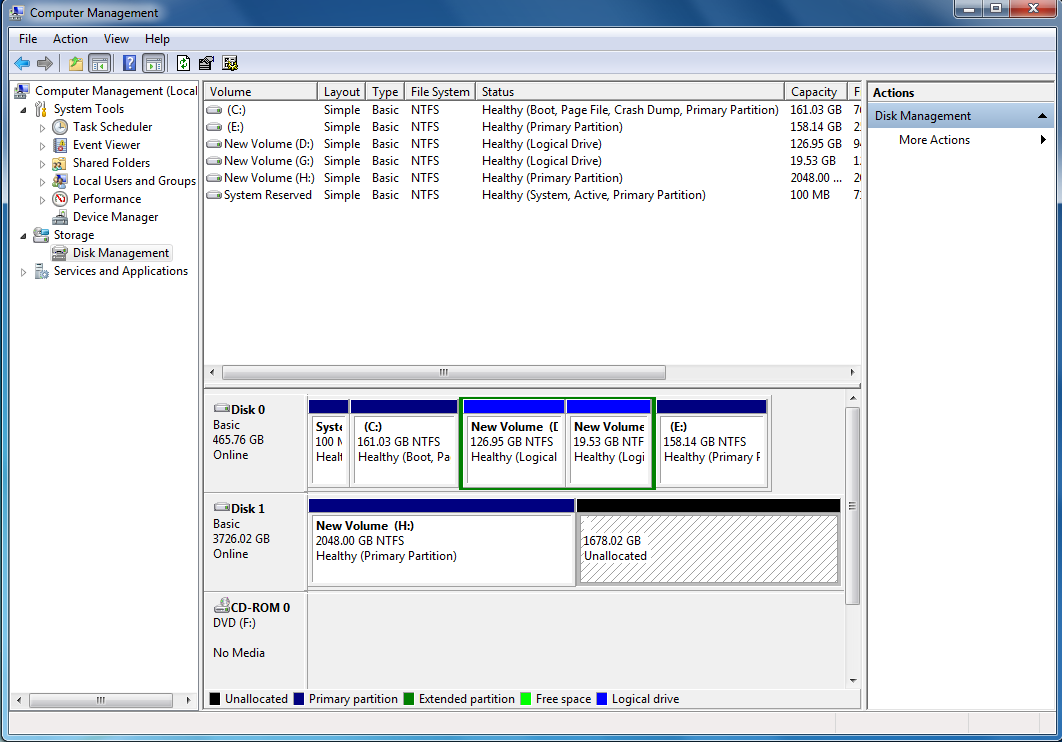The width and height of the screenshot is (1062, 742).
Task: Click the Storage node icon
Action: 41,235
